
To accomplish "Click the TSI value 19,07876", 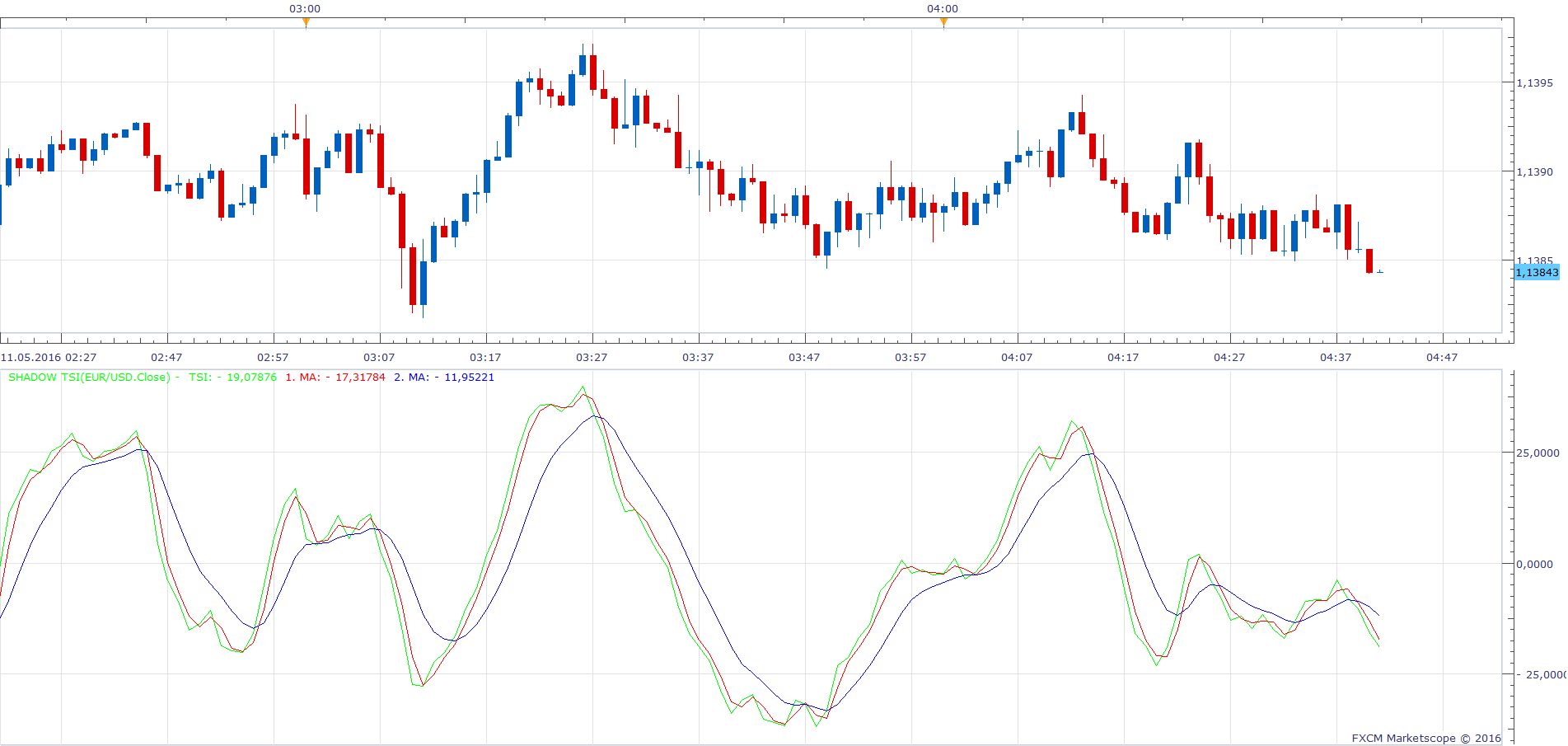I will (252, 378).
